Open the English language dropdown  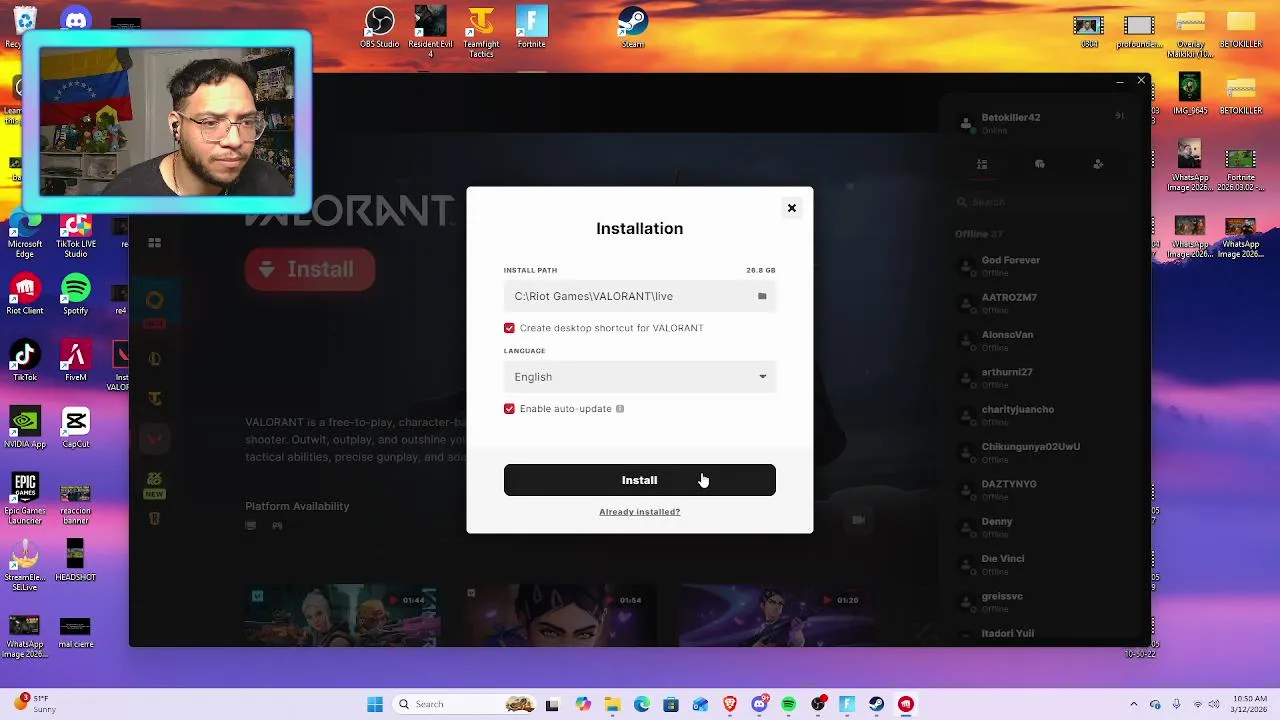point(640,377)
